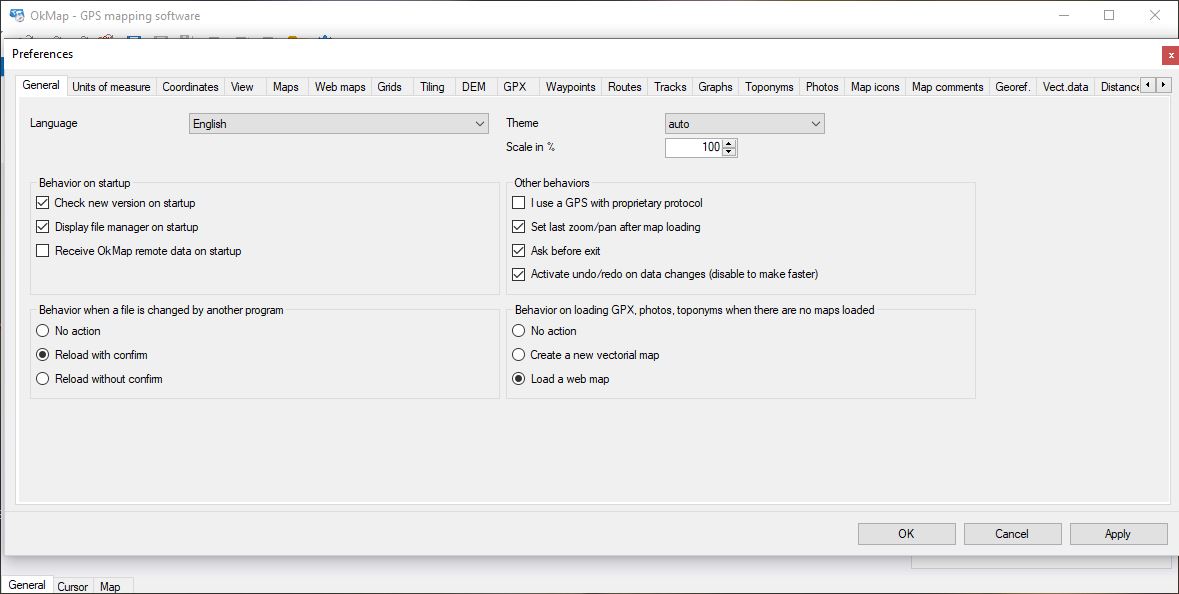Select the General tab in main window bottom

[x=27, y=585]
